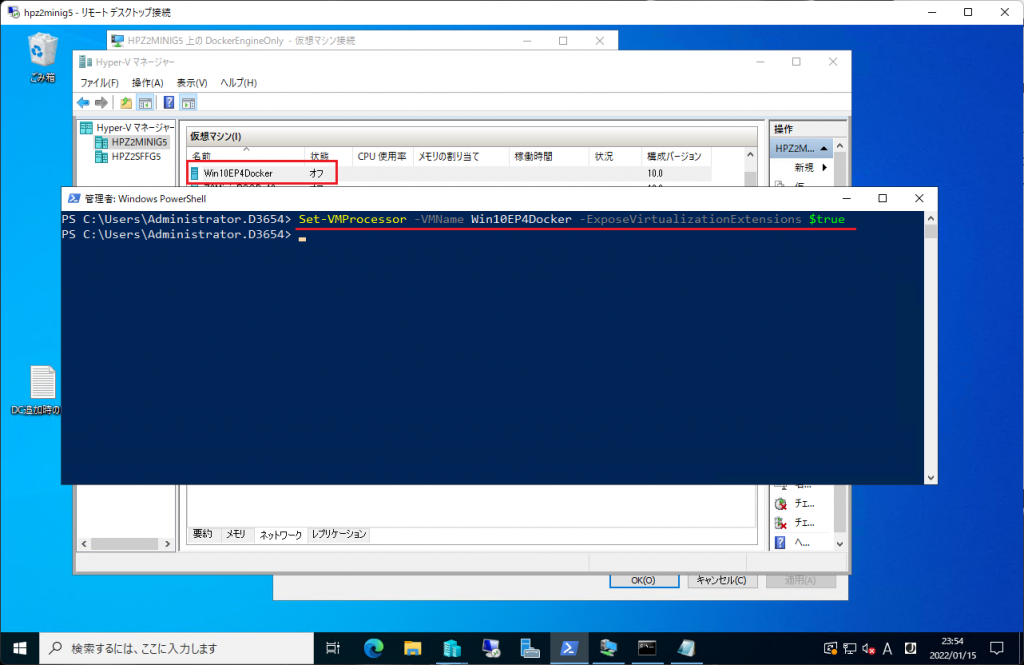Image resolution: width=1024 pixels, height=665 pixels.
Task: Switch to the メモリ tab
Action: click(236, 534)
